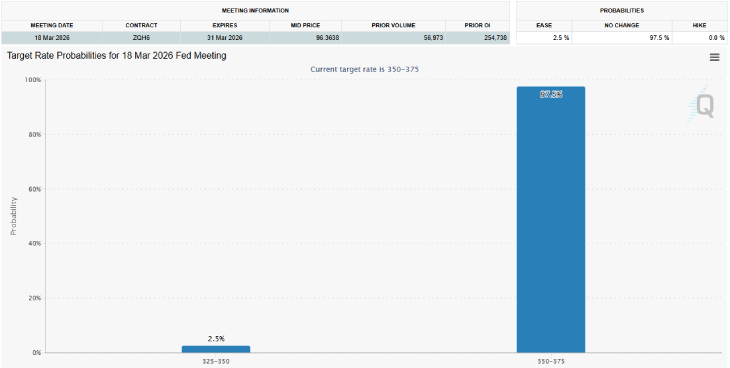Click the 20% y-axis tick label

(x=34, y=298)
